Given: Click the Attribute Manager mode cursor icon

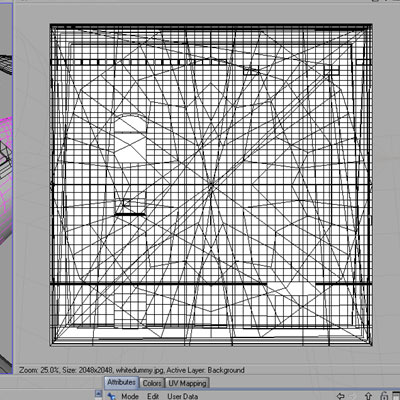Looking at the screenshot, I should click(111, 396).
